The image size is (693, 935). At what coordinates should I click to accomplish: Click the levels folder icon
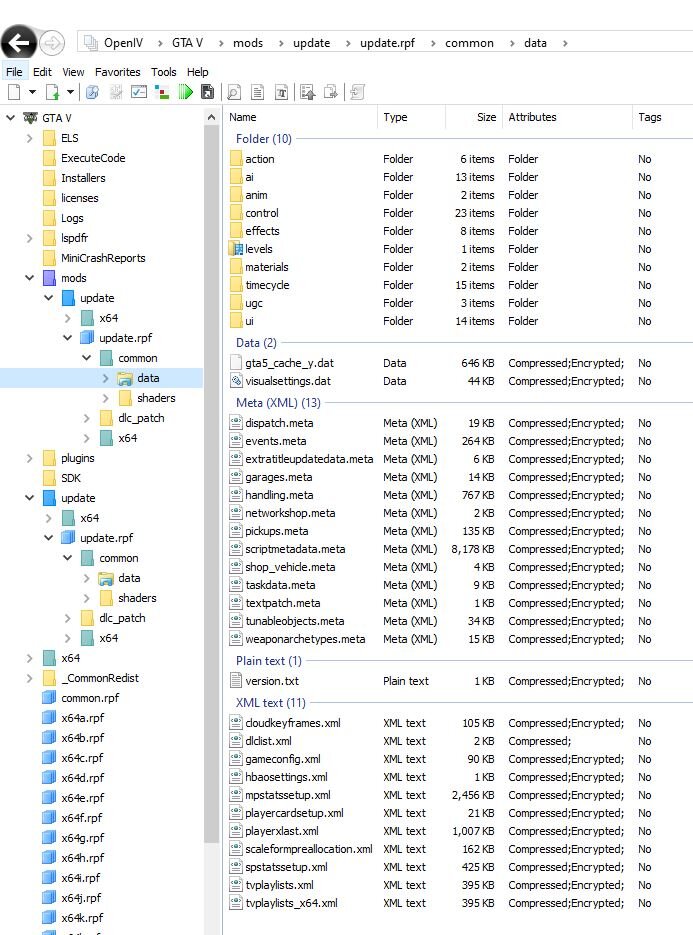(237, 249)
